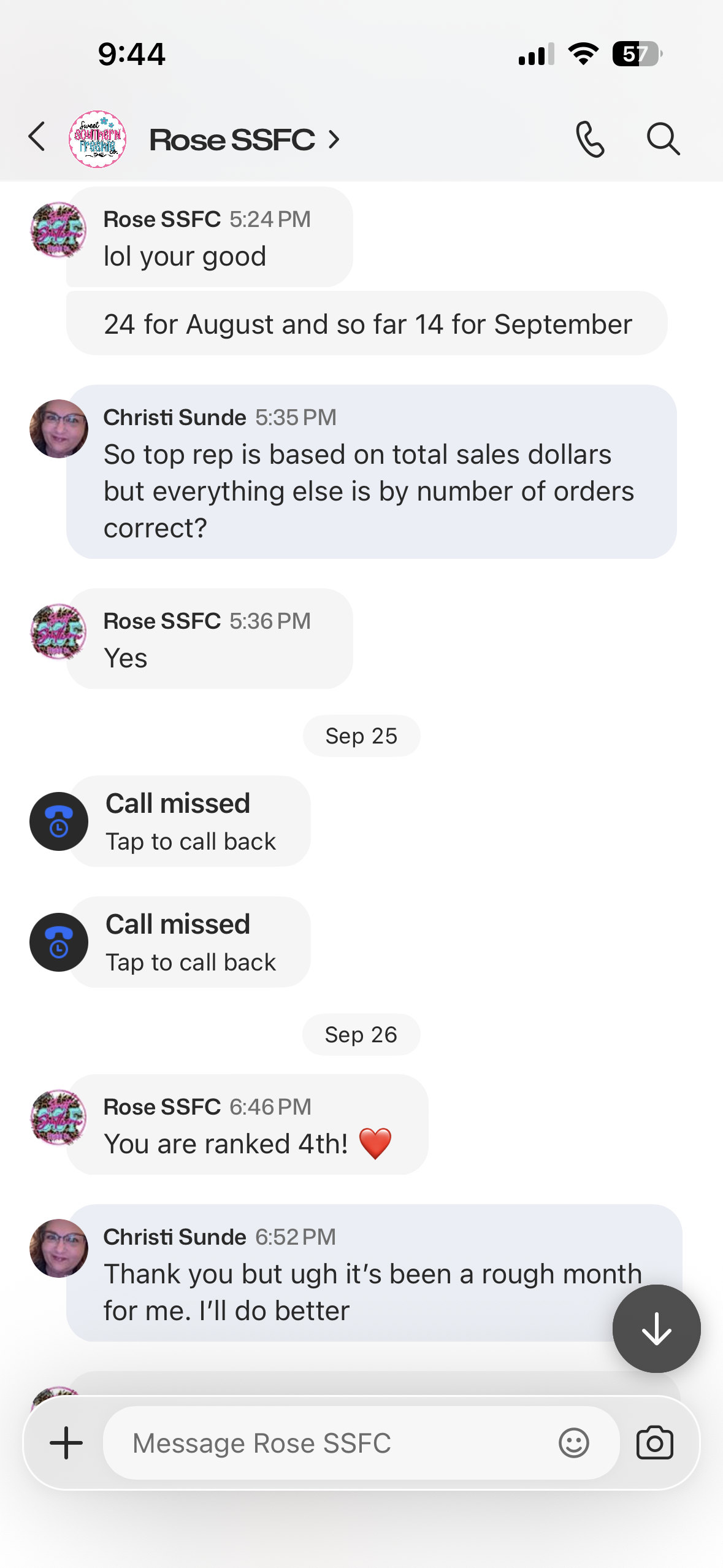Select the 'Thank you but ugh' message
The image size is (723, 1568).
pos(374,1273)
